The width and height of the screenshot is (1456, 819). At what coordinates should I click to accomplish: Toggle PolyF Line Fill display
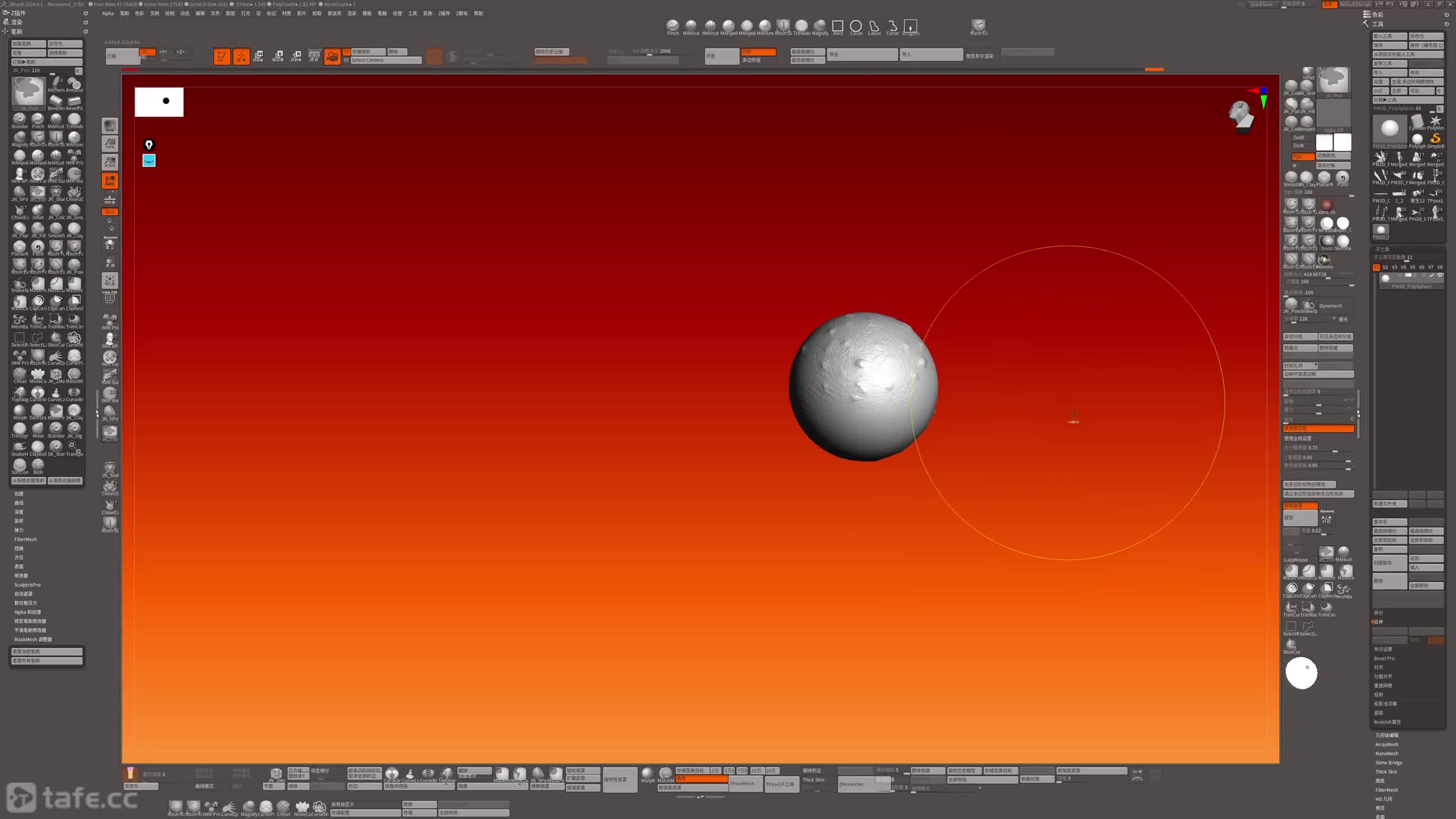(110, 297)
